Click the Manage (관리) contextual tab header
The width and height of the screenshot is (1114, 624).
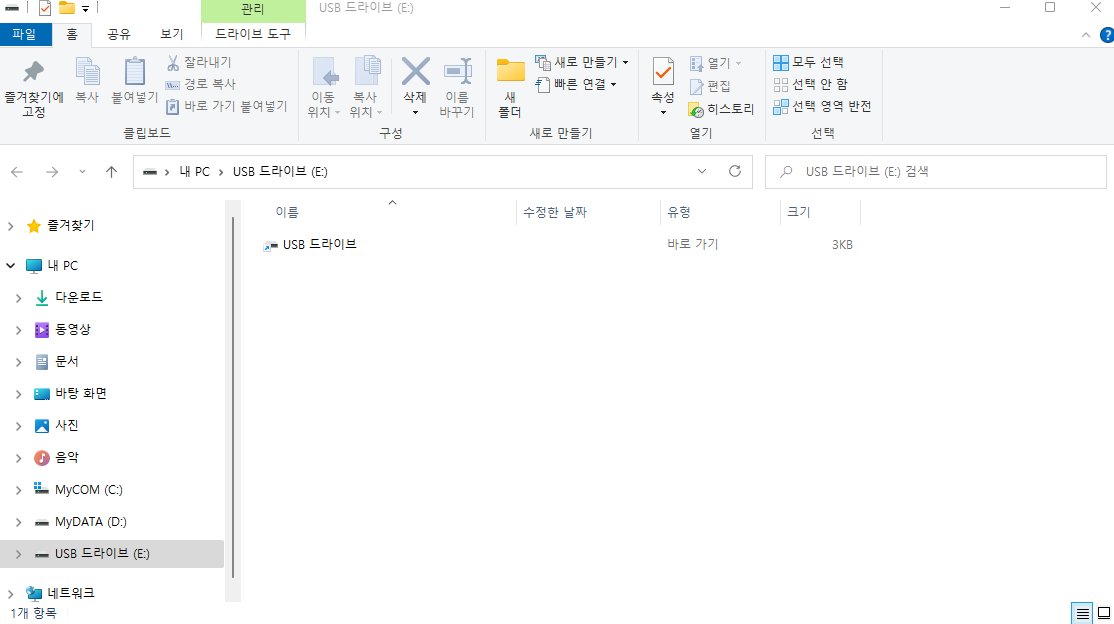pos(253,9)
